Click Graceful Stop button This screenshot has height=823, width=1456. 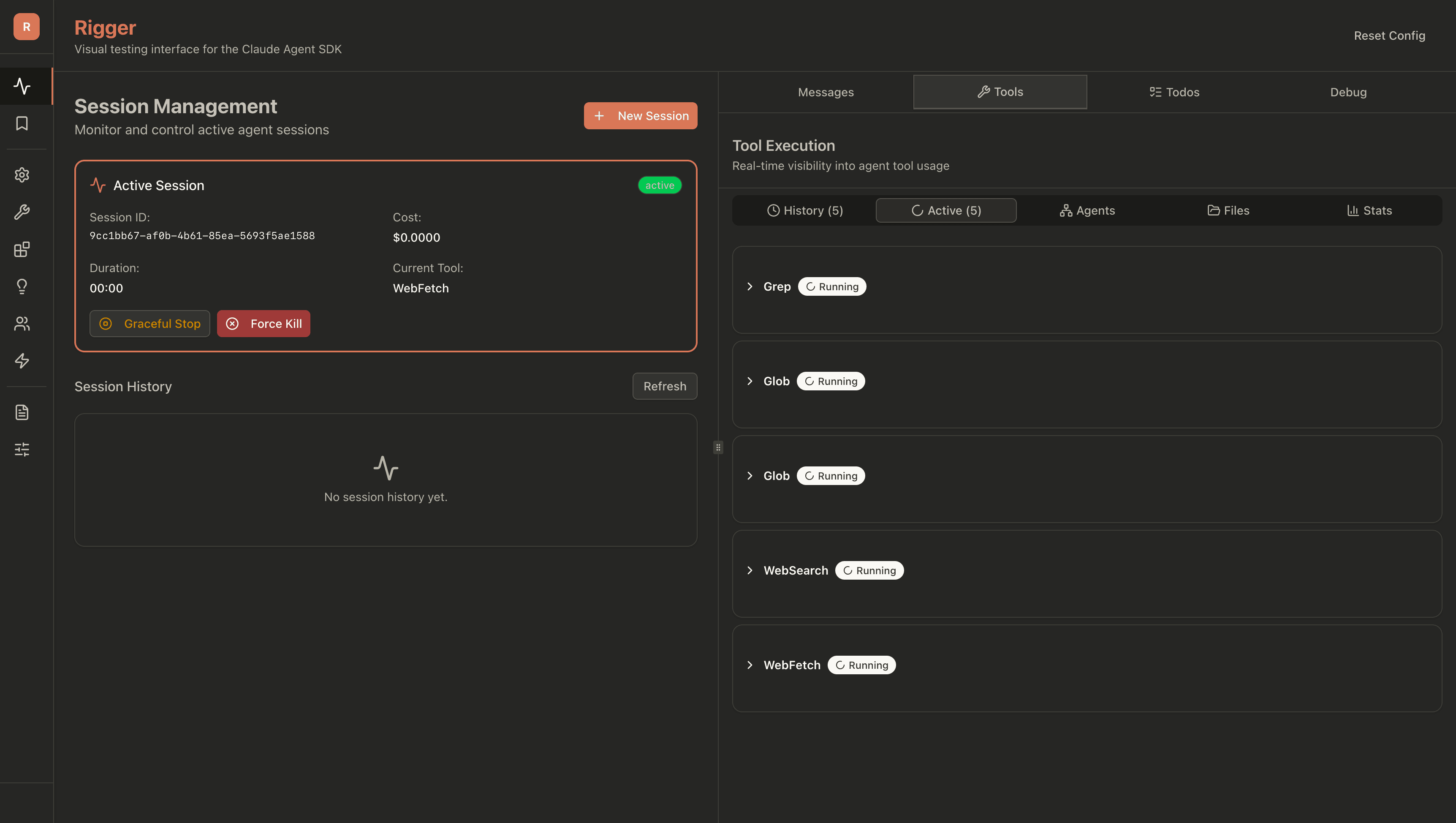pyautogui.click(x=150, y=324)
